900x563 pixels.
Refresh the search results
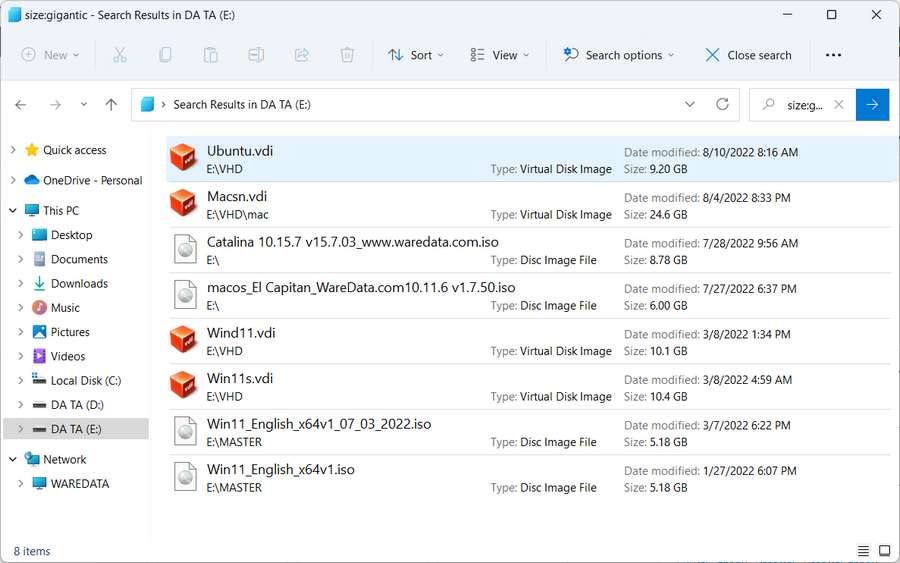pyautogui.click(x=723, y=104)
